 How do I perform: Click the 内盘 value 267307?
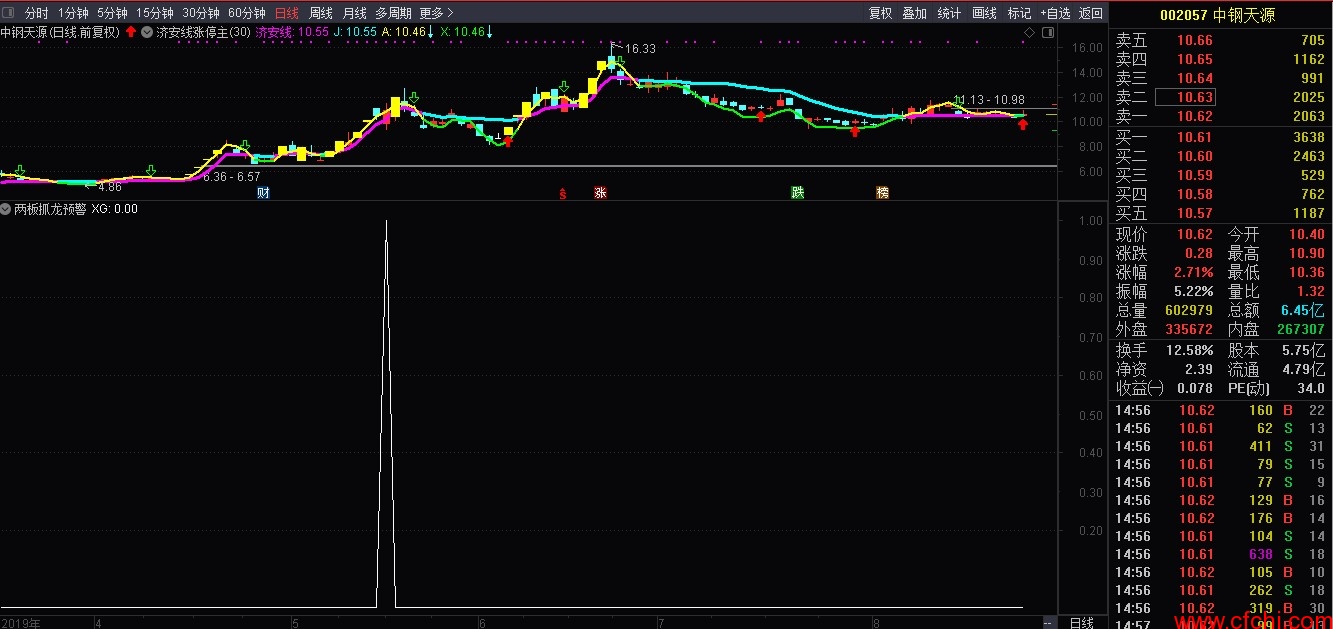(x=1301, y=329)
